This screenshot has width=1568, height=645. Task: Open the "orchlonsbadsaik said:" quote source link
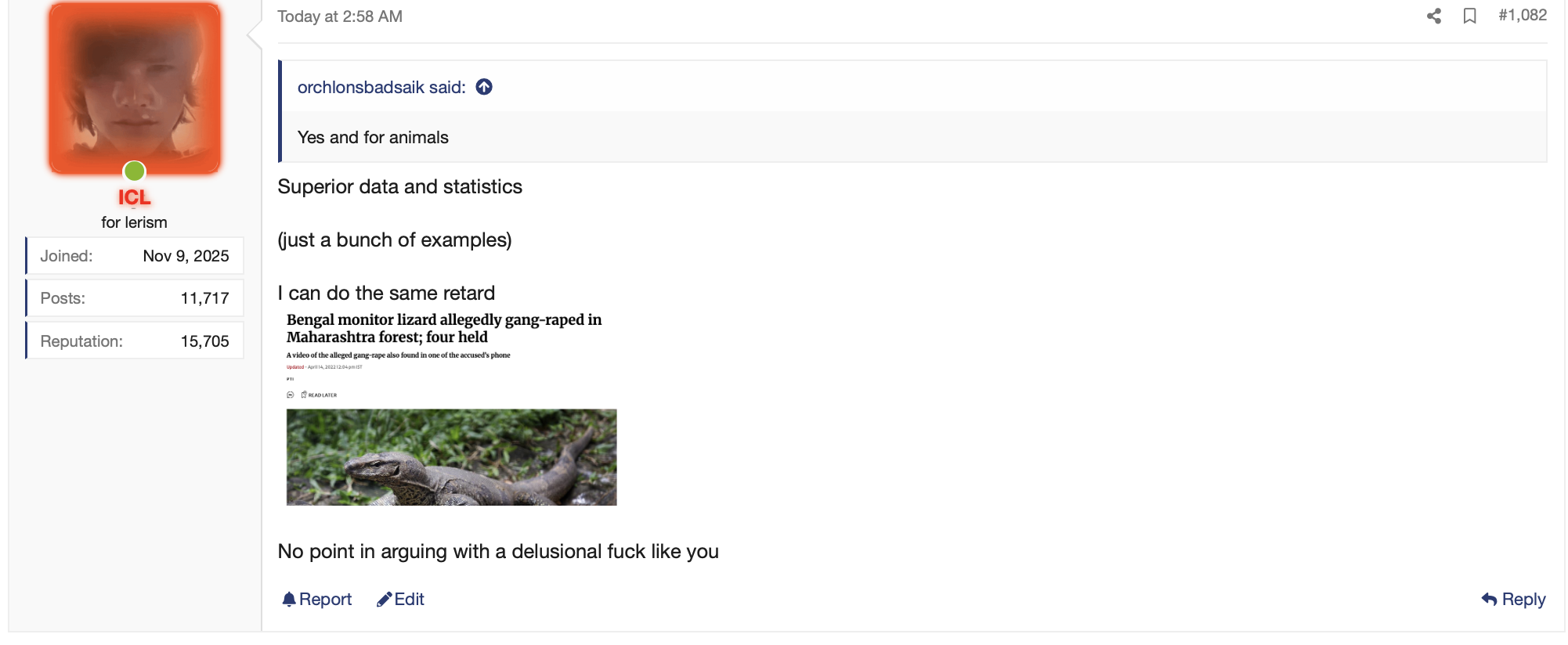(x=381, y=87)
